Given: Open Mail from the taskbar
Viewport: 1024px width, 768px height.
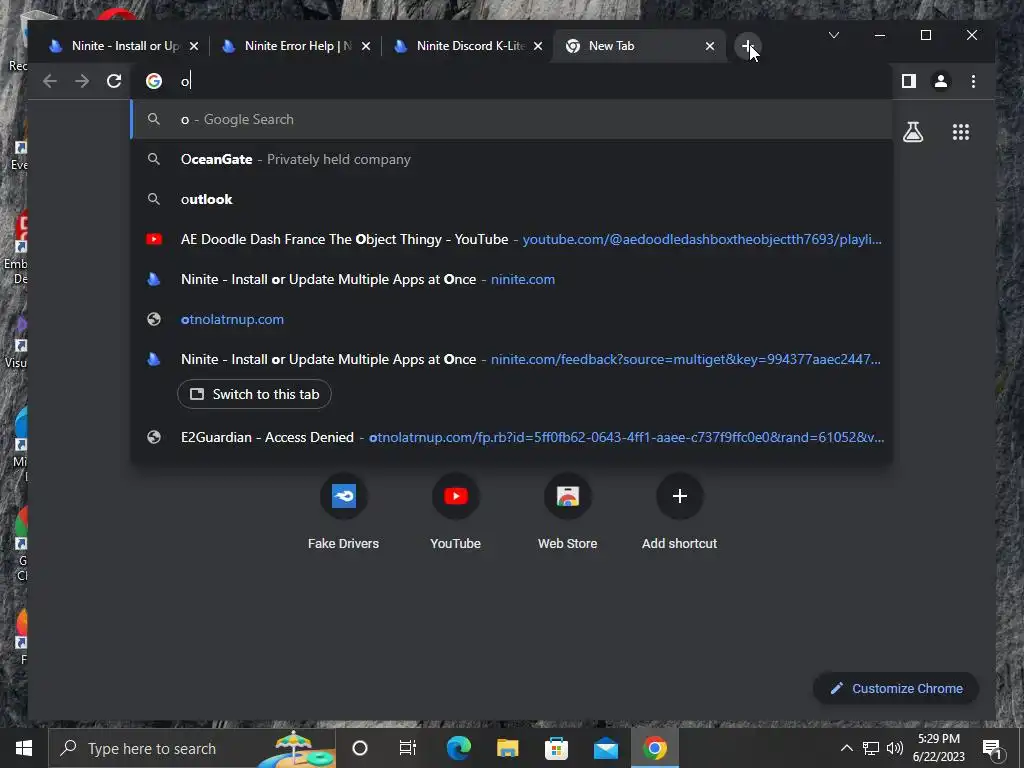Looking at the screenshot, I should (x=606, y=748).
